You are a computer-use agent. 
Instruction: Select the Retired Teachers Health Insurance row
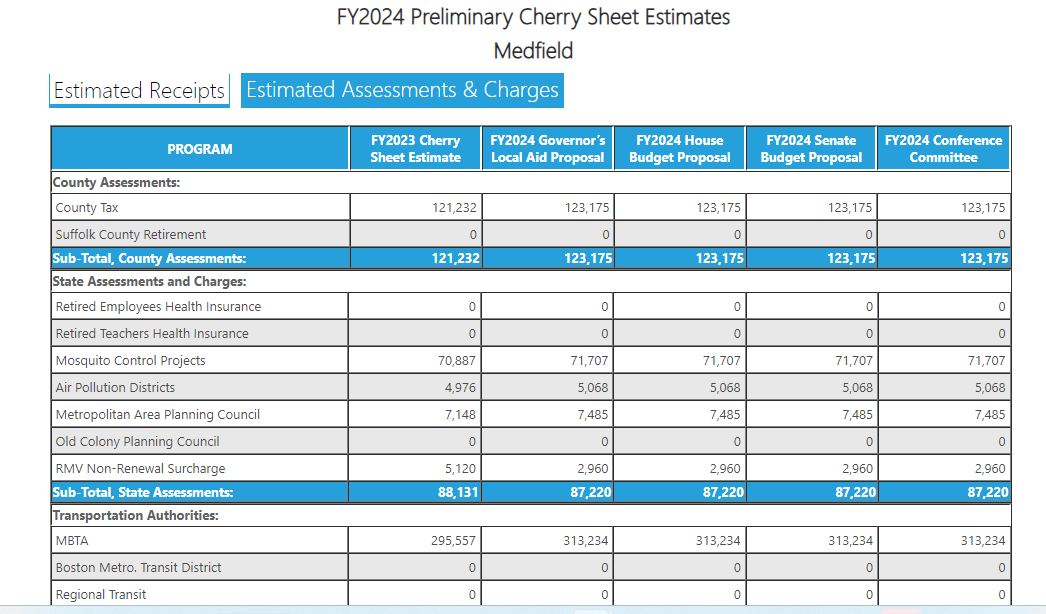(x=152, y=334)
